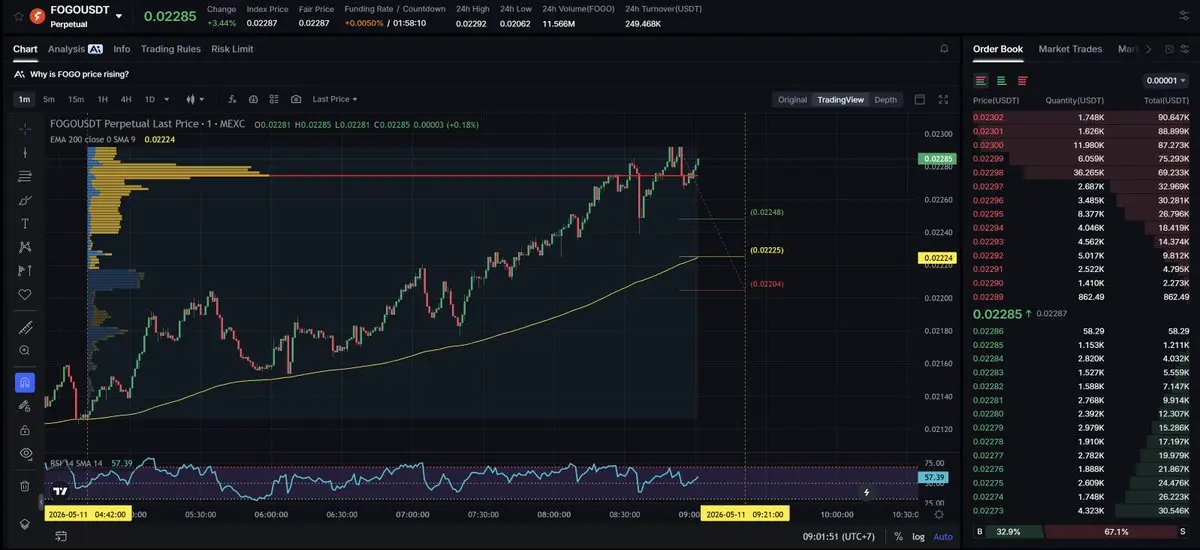Open the Order Book tab
The height and width of the screenshot is (550, 1200).
tap(998, 49)
